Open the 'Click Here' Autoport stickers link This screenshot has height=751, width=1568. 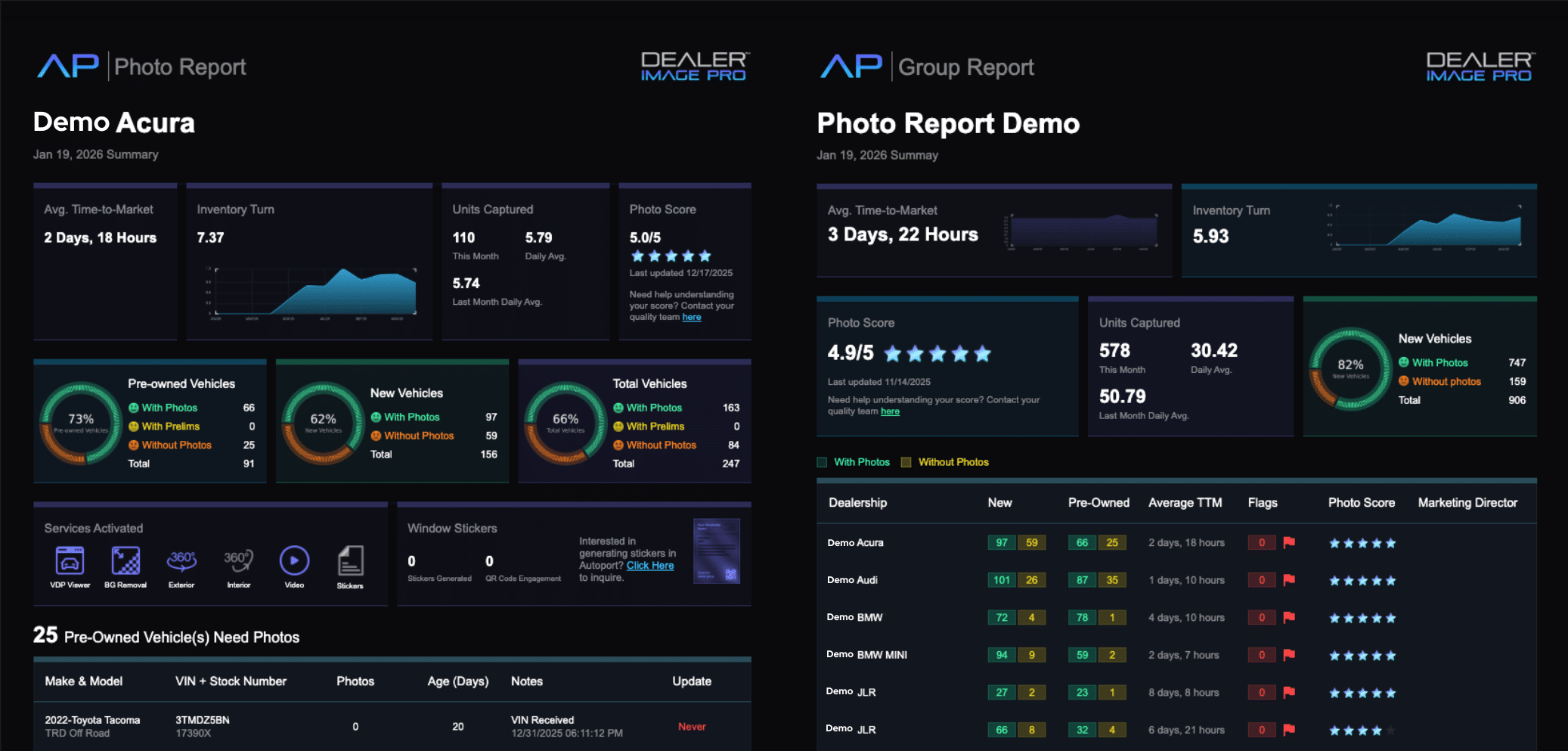[x=649, y=566]
